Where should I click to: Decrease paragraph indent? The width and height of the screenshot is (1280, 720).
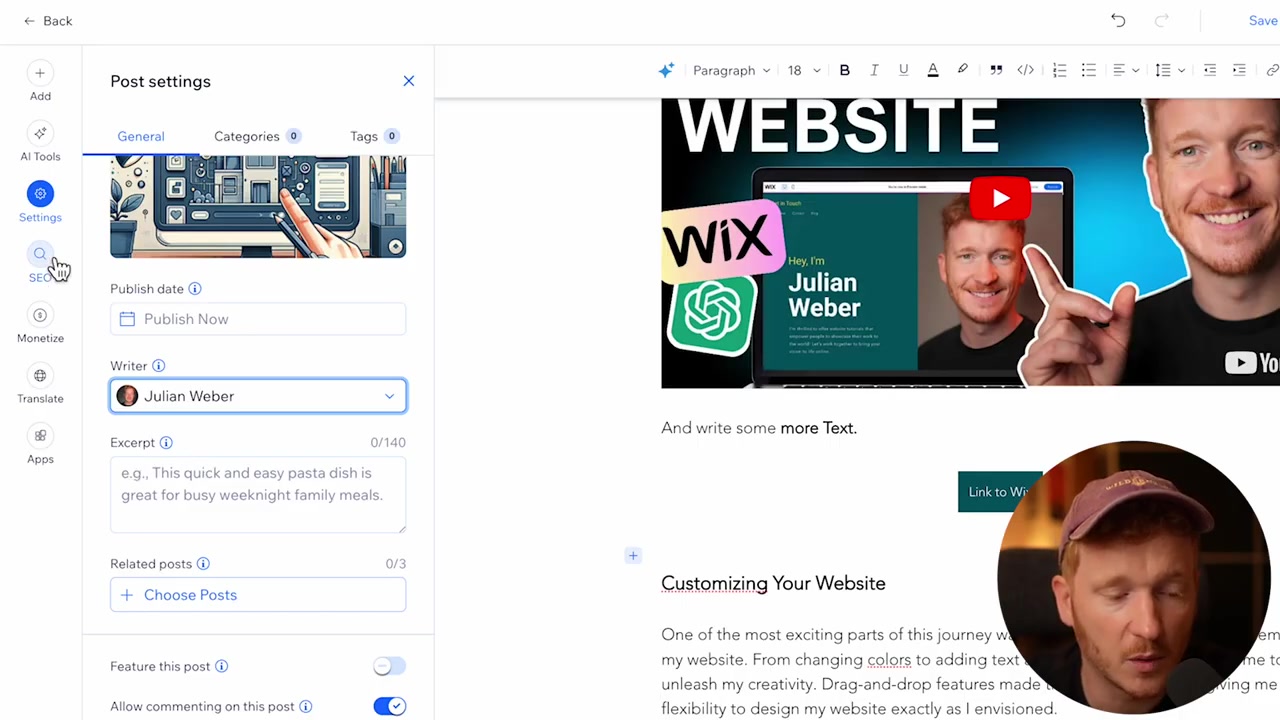tap(1210, 70)
